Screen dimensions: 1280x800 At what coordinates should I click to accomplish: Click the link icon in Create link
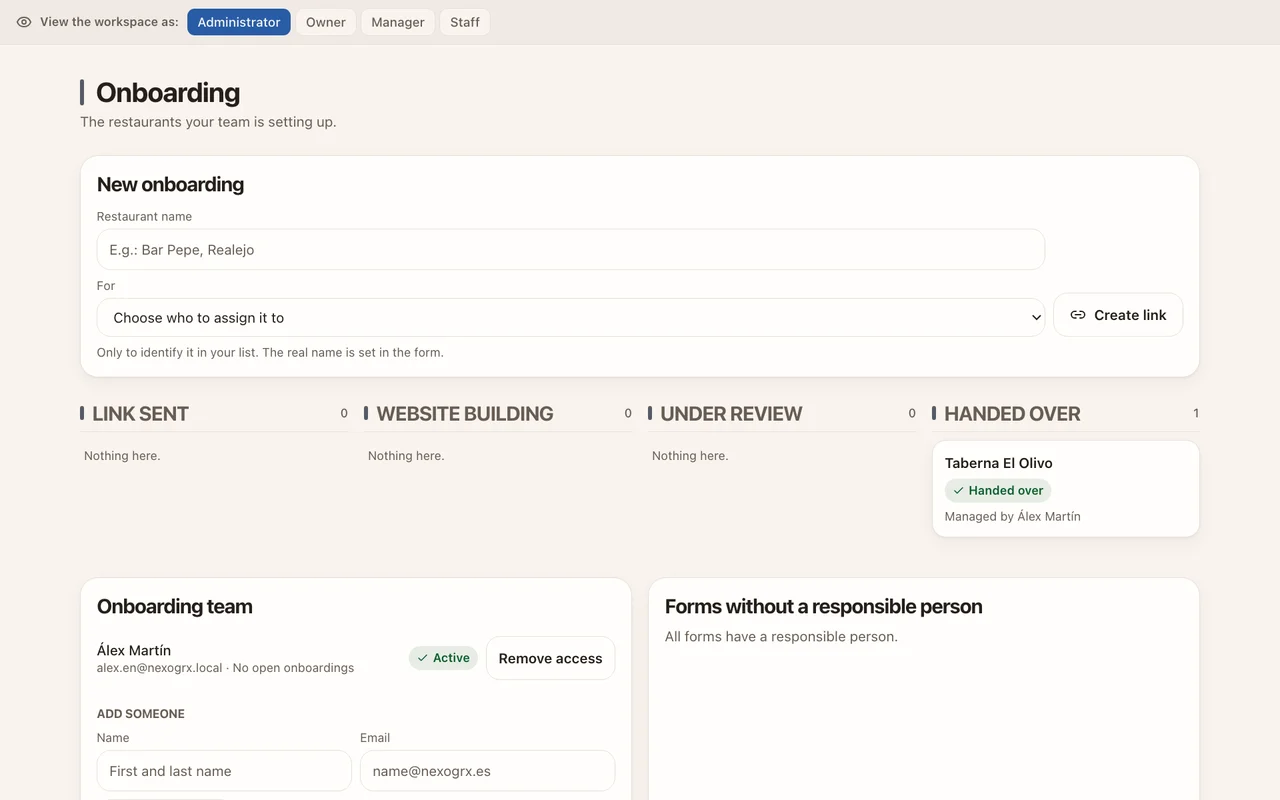(x=1078, y=315)
